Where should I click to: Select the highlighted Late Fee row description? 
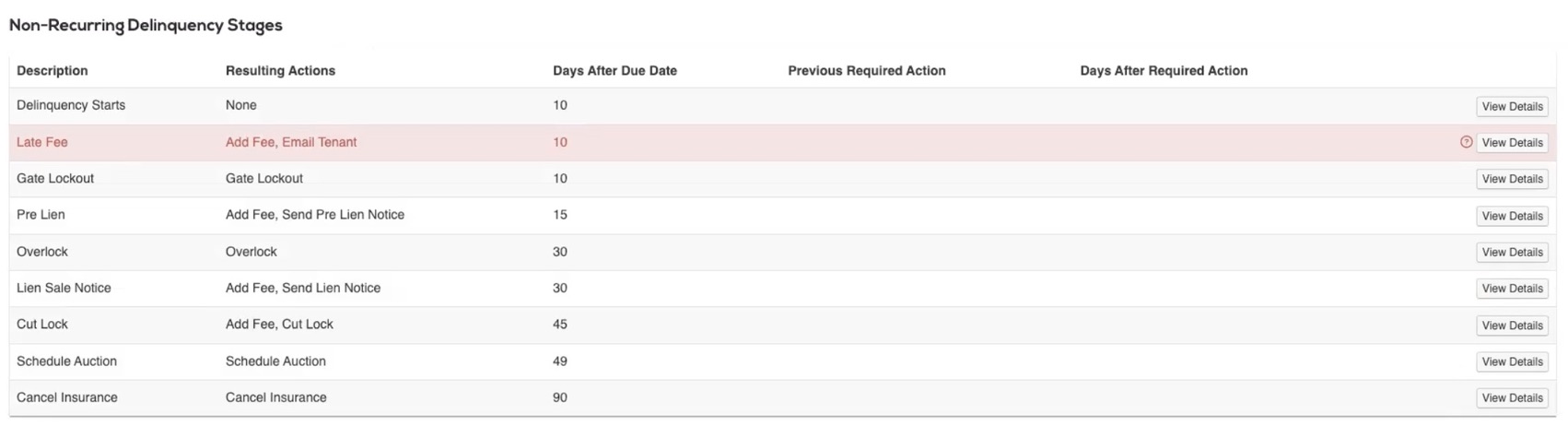pyautogui.click(x=42, y=142)
